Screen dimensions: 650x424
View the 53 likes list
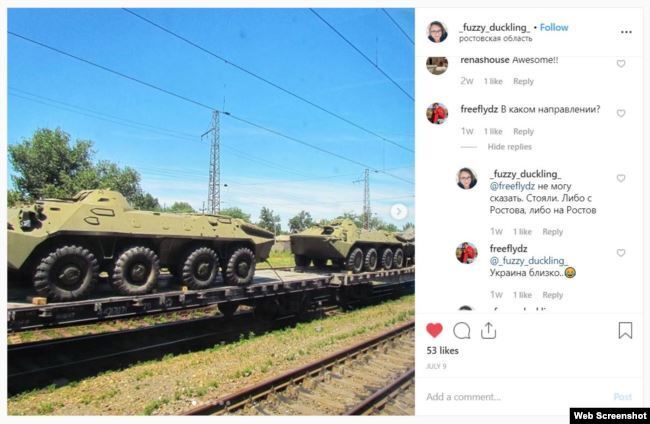(442, 351)
